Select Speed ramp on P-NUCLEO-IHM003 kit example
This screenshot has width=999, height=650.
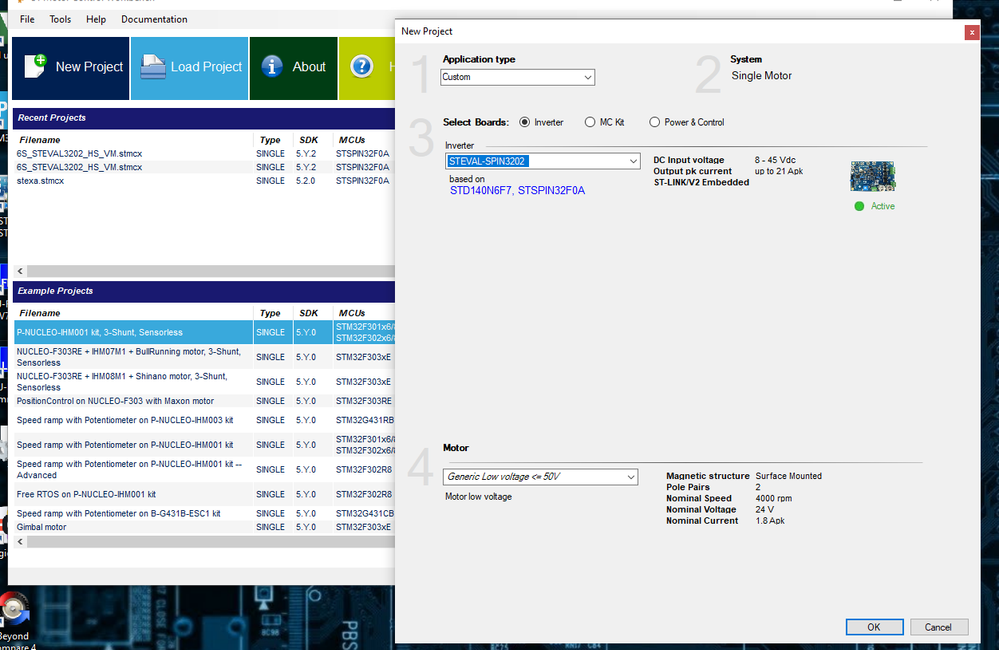pos(205,421)
